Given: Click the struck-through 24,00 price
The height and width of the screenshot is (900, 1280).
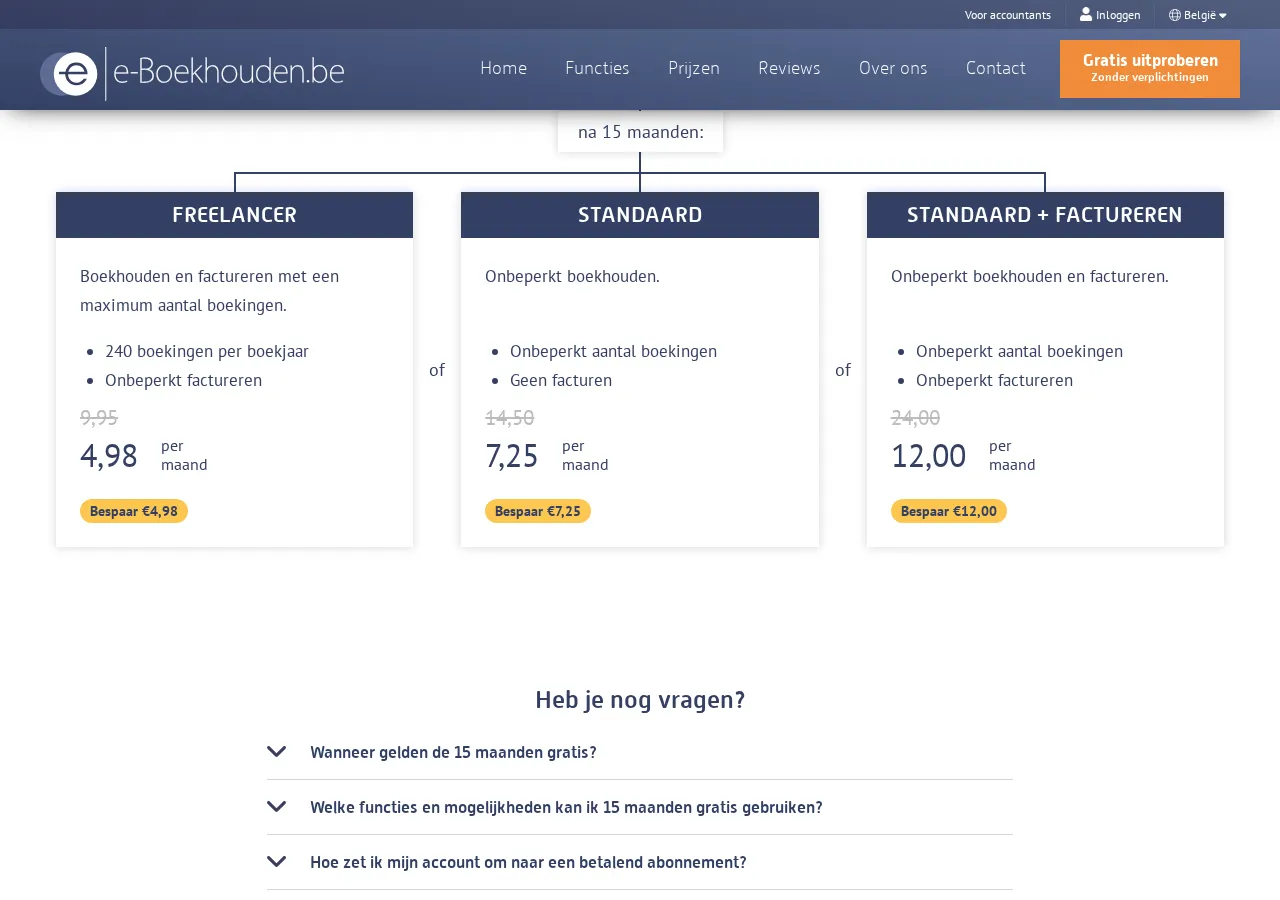Looking at the screenshot, I should click(916, 418).
